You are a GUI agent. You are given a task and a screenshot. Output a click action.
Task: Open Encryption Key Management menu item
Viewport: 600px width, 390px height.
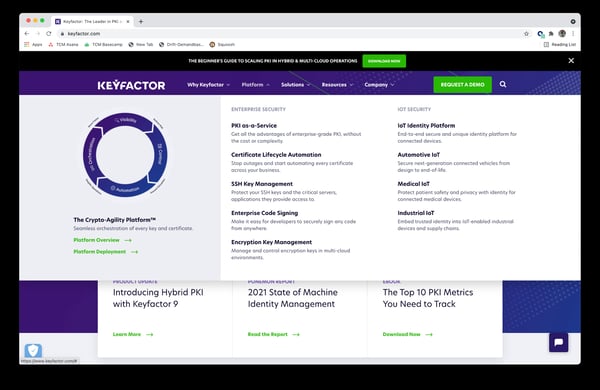click(271, 242)
